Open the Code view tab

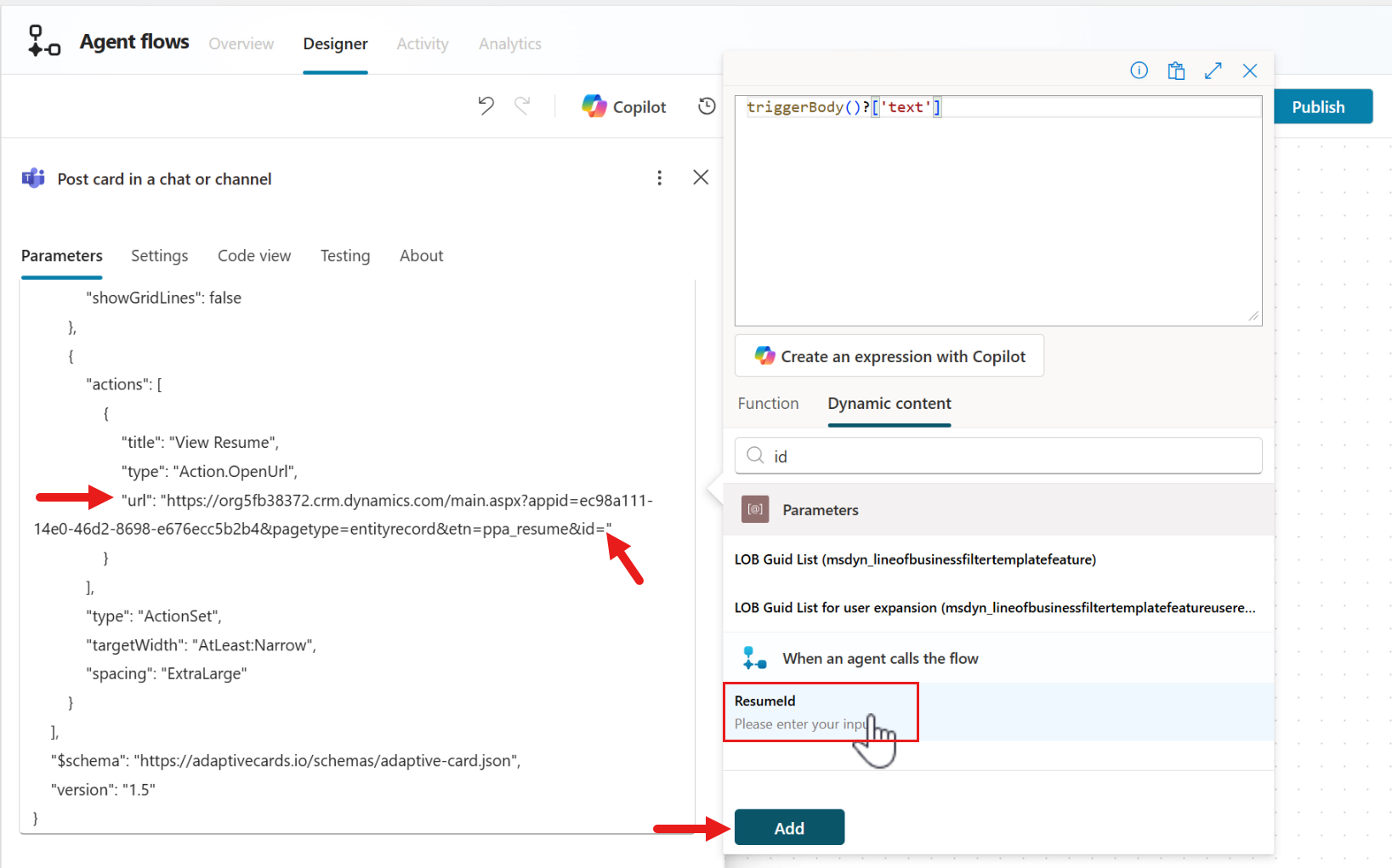click(253, 256)
